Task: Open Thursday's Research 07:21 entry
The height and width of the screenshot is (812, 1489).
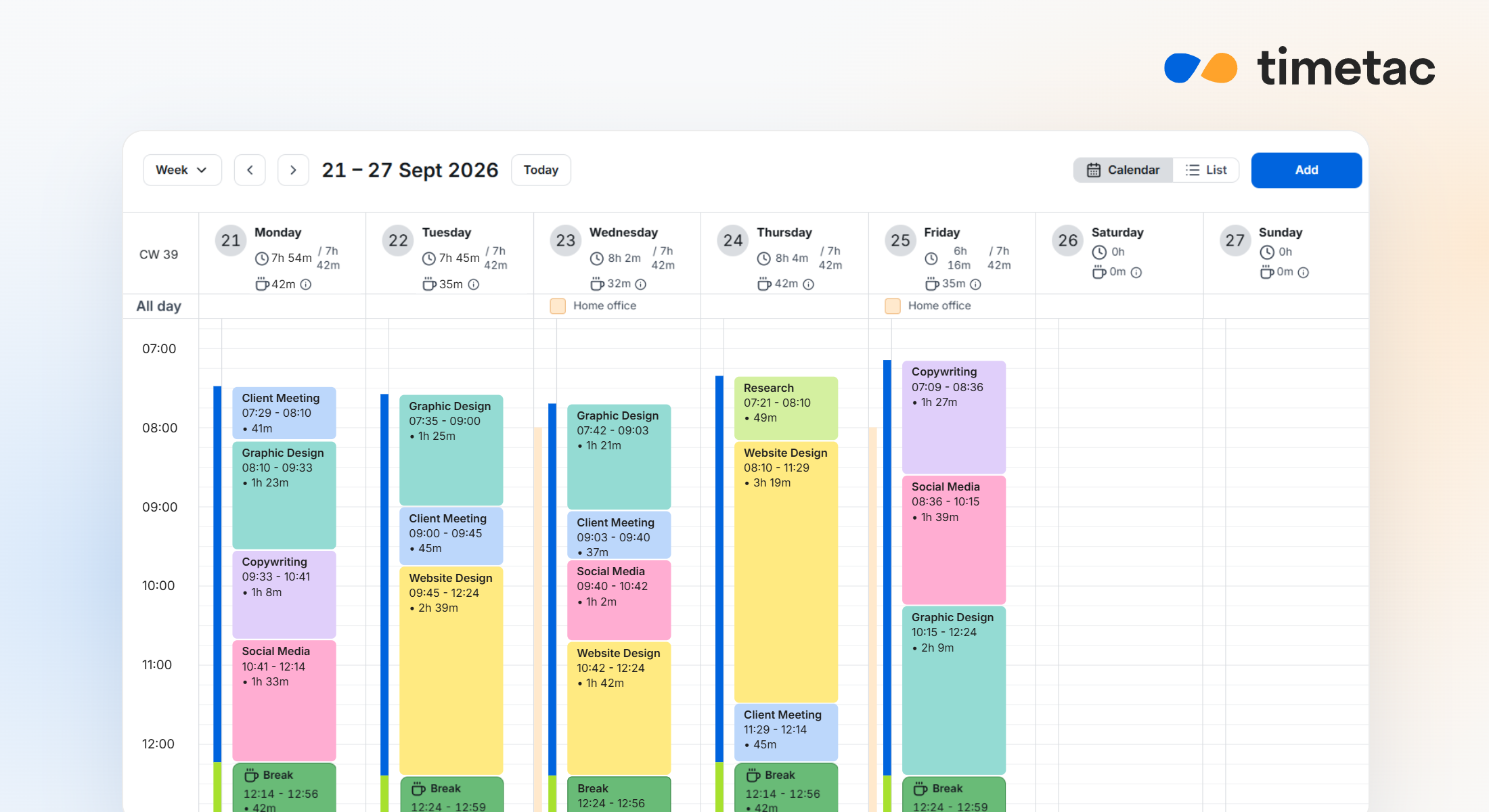Action: tap(786, 408)
